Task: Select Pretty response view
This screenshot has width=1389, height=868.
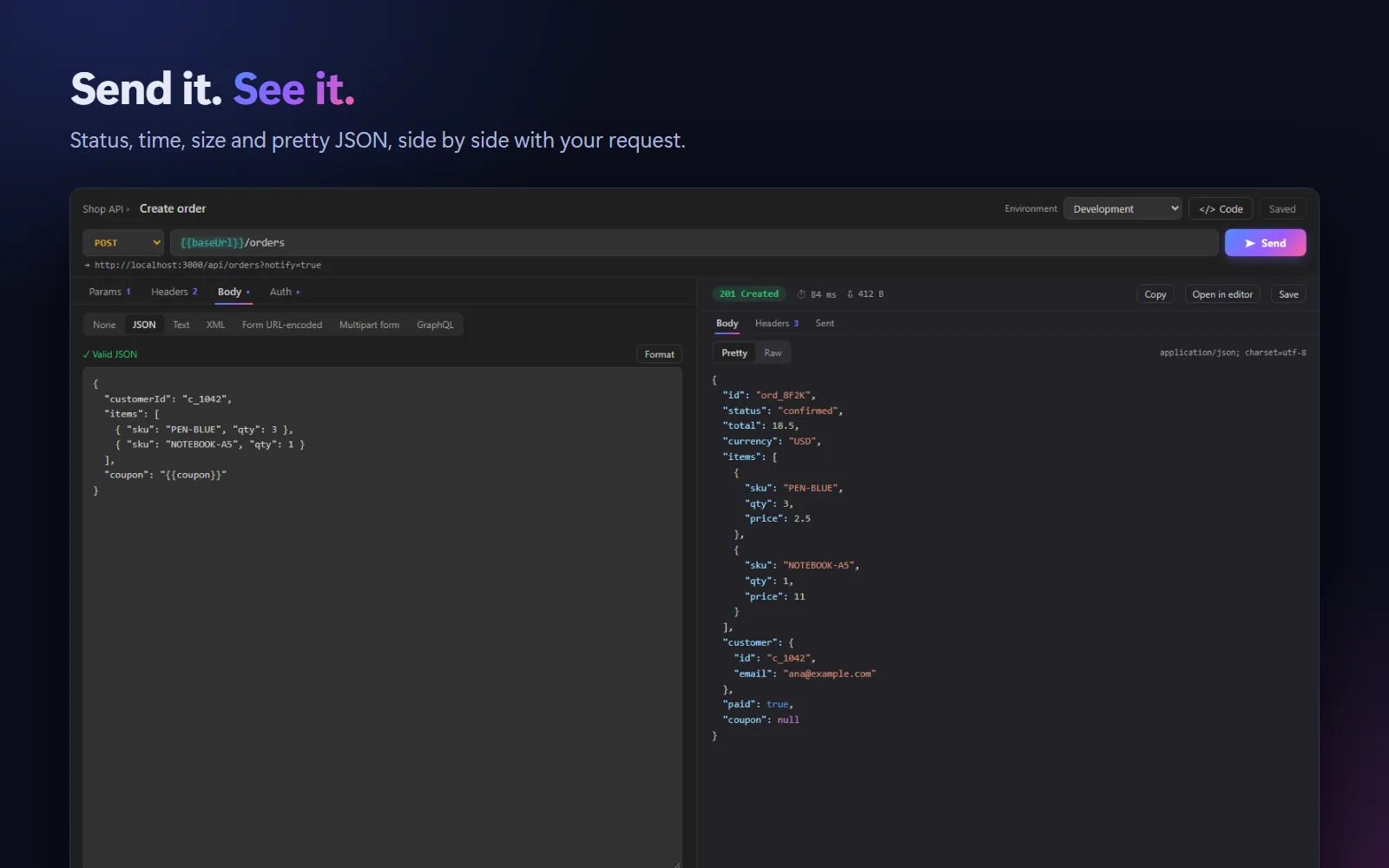Action: tap(734, 352)
